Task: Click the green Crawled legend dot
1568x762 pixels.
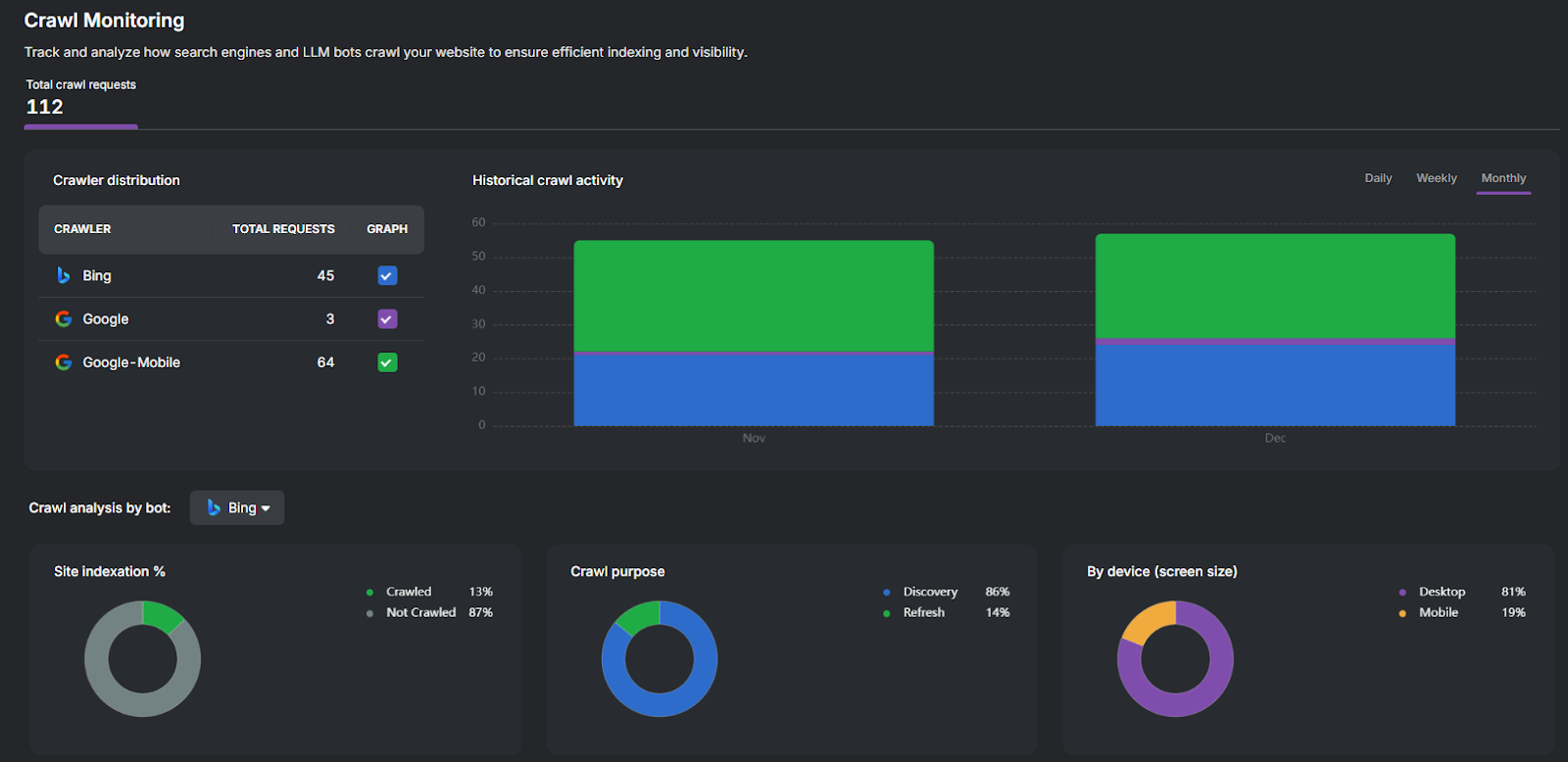Action: point(369,593)
